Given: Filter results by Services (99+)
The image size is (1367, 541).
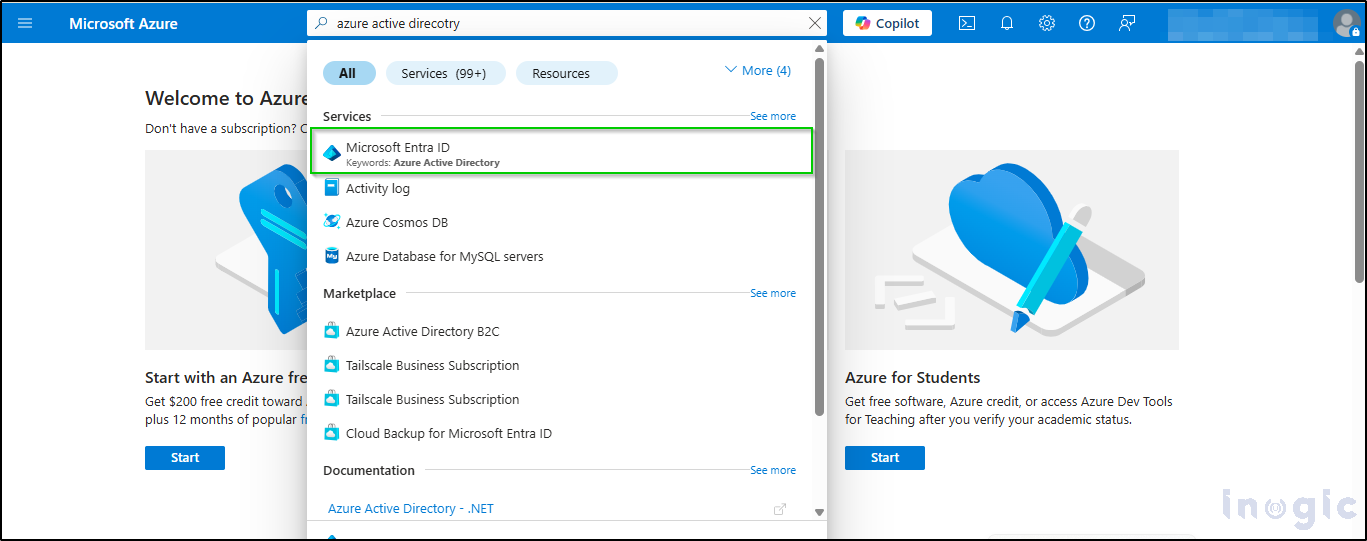Looking at the screenshot, I should 444,73.
